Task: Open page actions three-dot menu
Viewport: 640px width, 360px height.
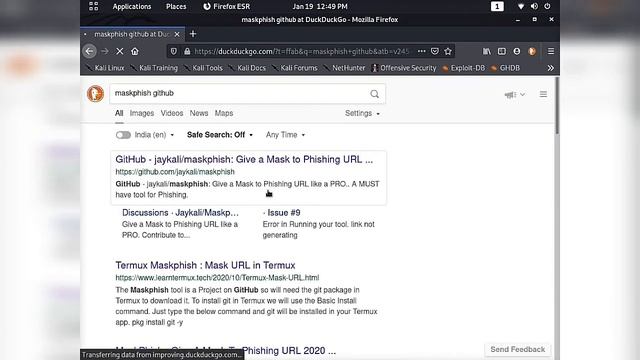Action: point(421,51)
